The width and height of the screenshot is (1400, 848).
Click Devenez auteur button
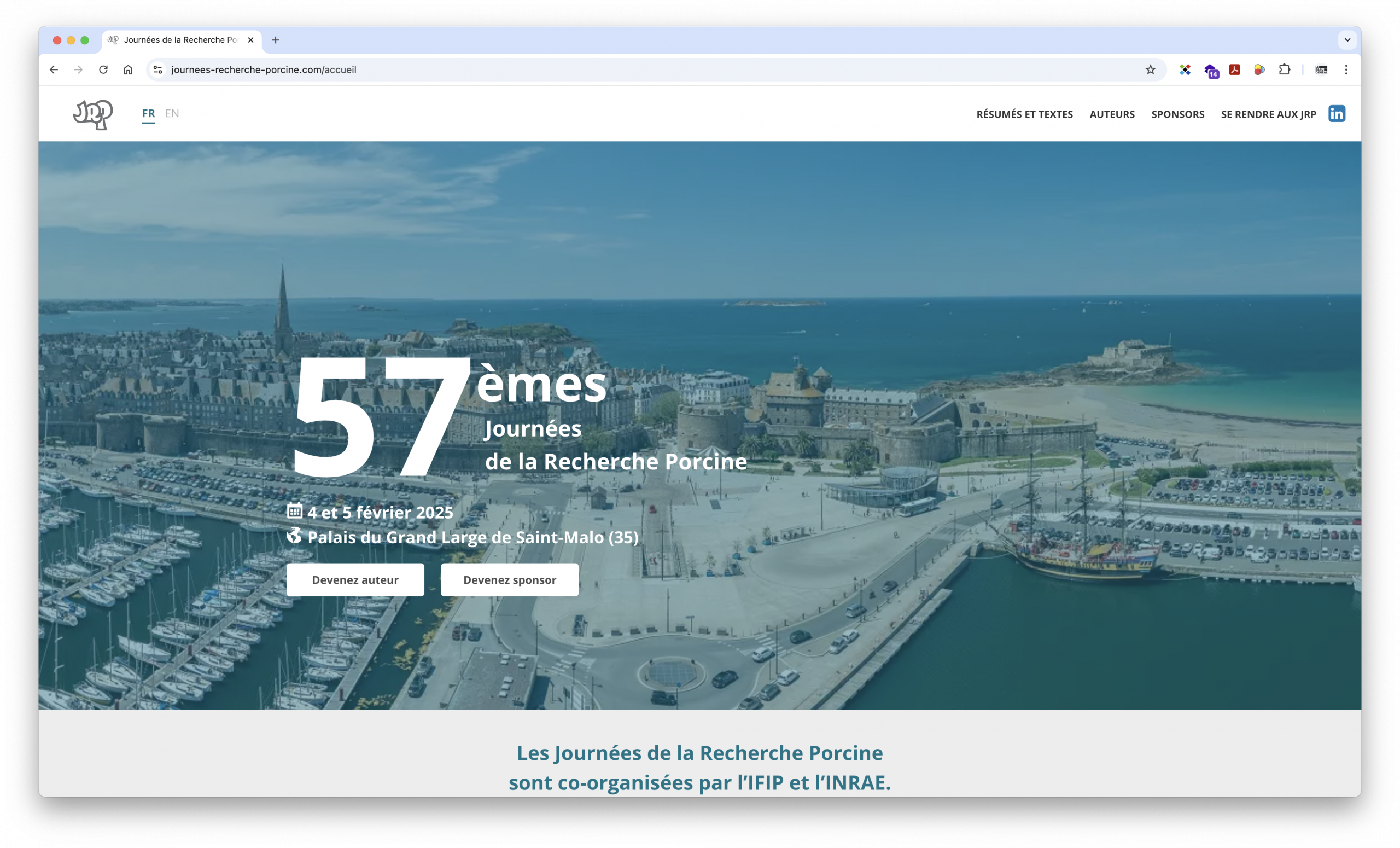pyautogui.click(x=355, y=580)
